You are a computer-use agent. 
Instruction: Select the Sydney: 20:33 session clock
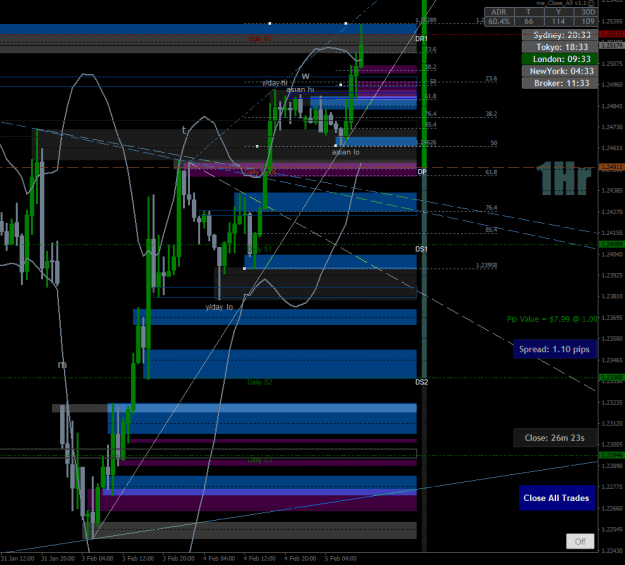click(560, 35)
